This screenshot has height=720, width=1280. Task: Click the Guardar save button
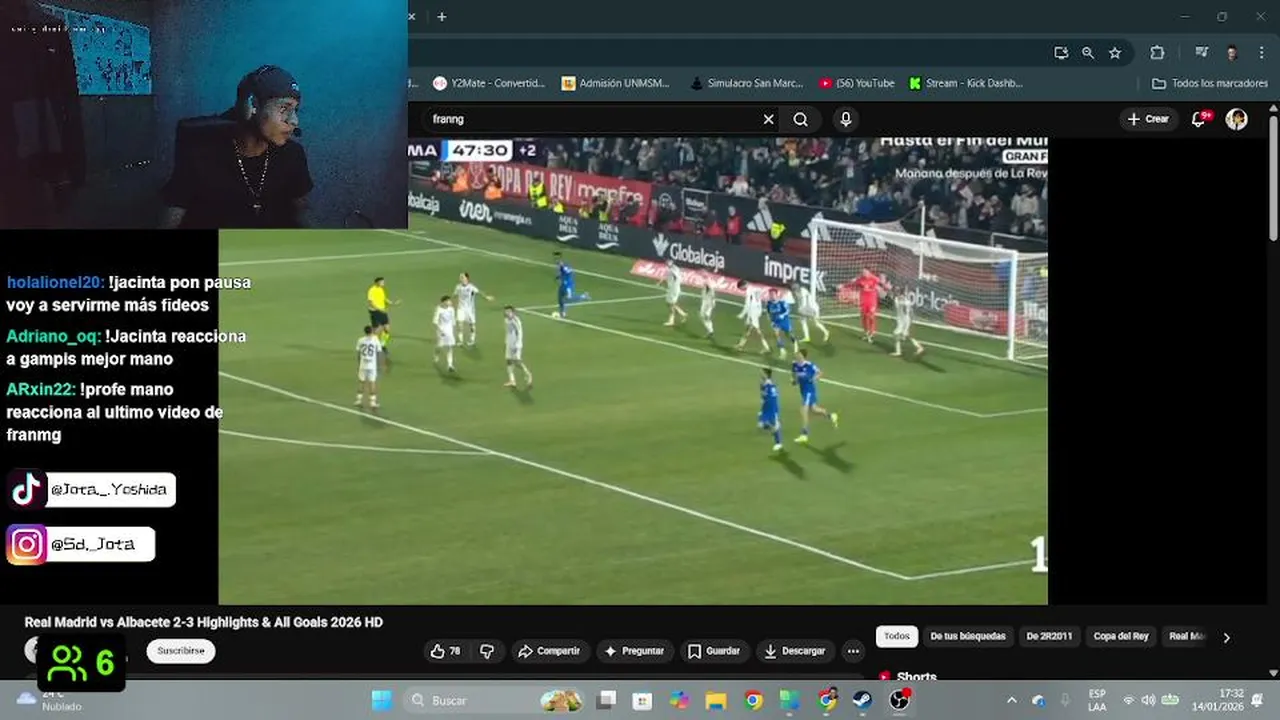click(714, 651)
